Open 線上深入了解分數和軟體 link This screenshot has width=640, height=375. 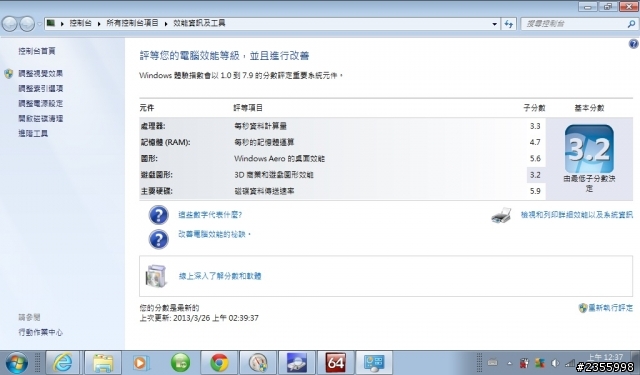[x=220, y=276]
